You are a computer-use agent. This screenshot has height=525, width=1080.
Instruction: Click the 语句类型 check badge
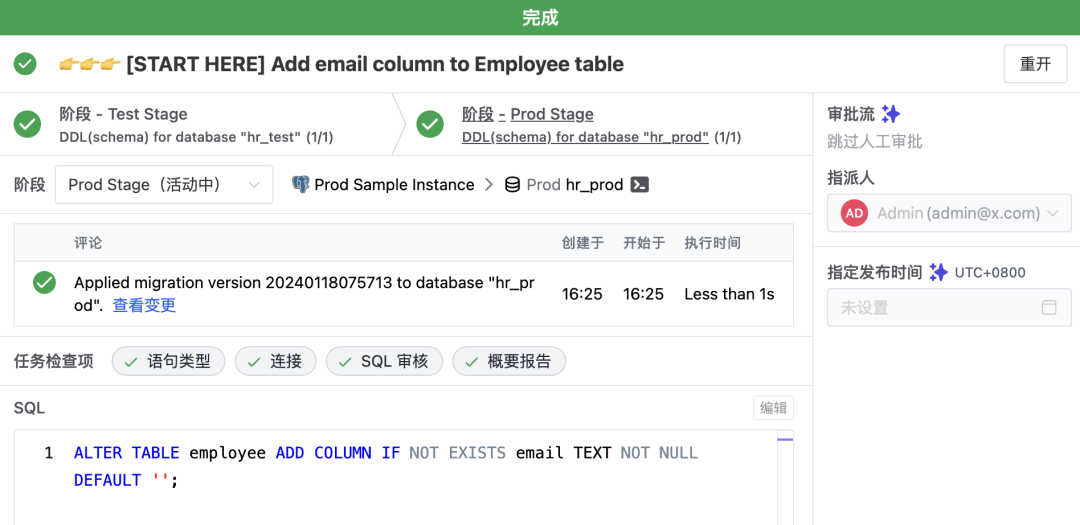[x=169, y=361]
